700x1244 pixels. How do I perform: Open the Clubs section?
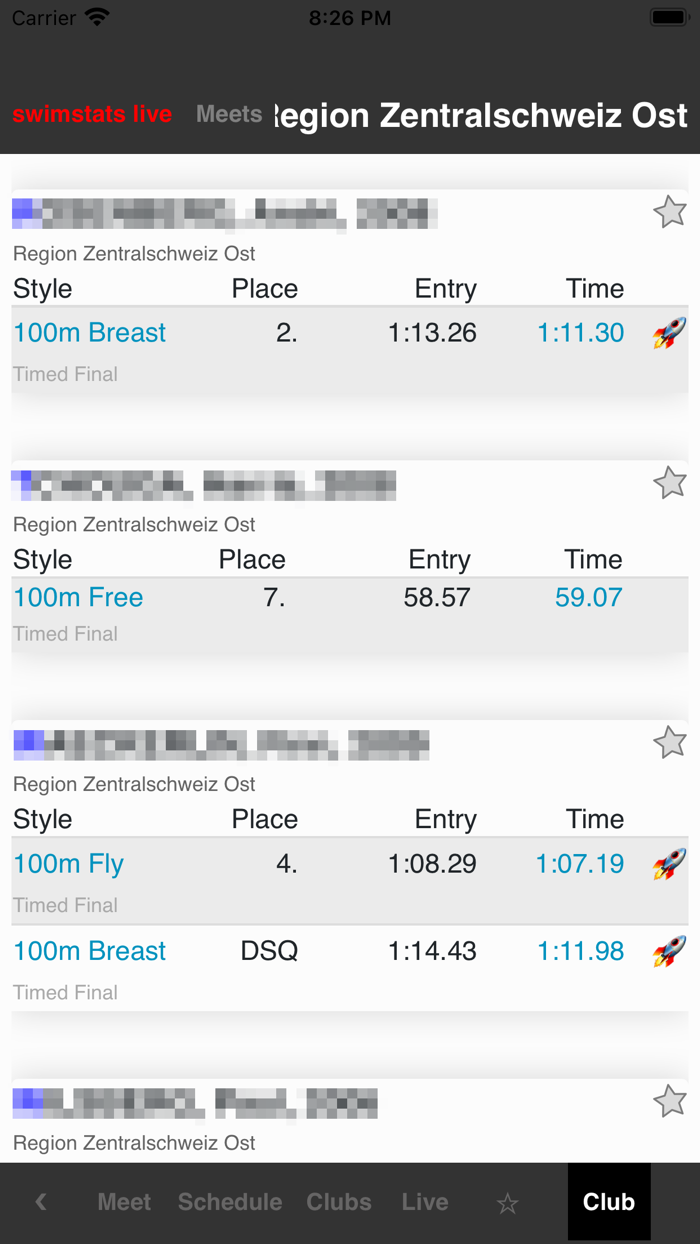(x=339, y=1202)
